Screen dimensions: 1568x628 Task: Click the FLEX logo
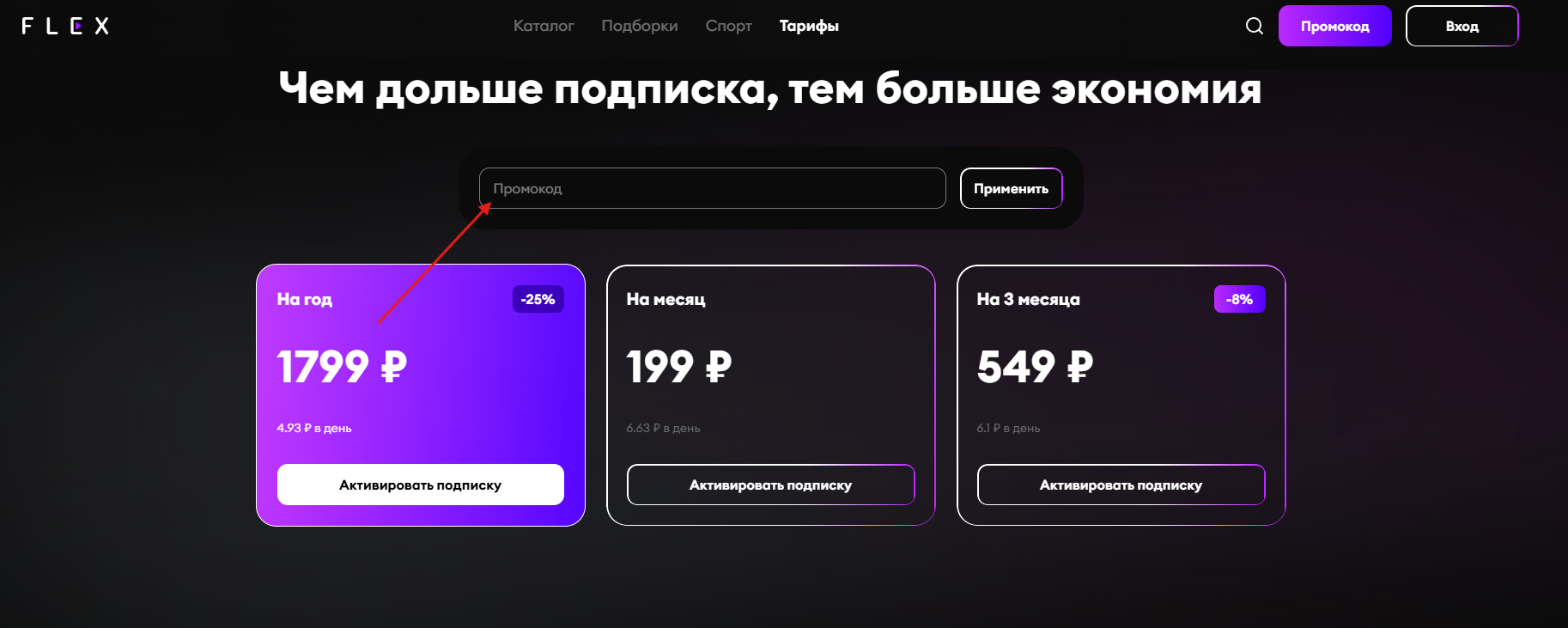tap(65, 26)
